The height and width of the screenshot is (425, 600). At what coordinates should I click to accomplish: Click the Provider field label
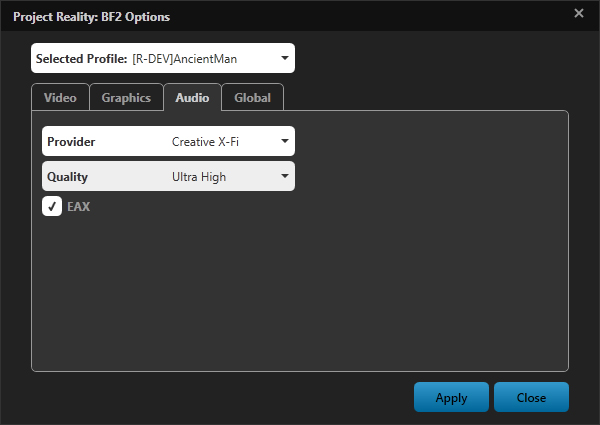(x=71, y=142)
